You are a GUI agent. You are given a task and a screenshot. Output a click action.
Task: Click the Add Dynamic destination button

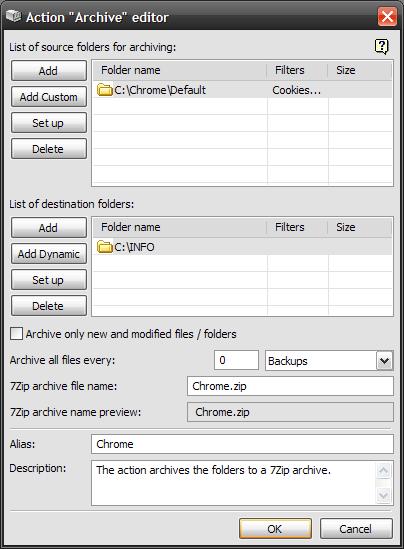(x=49, y=254)
